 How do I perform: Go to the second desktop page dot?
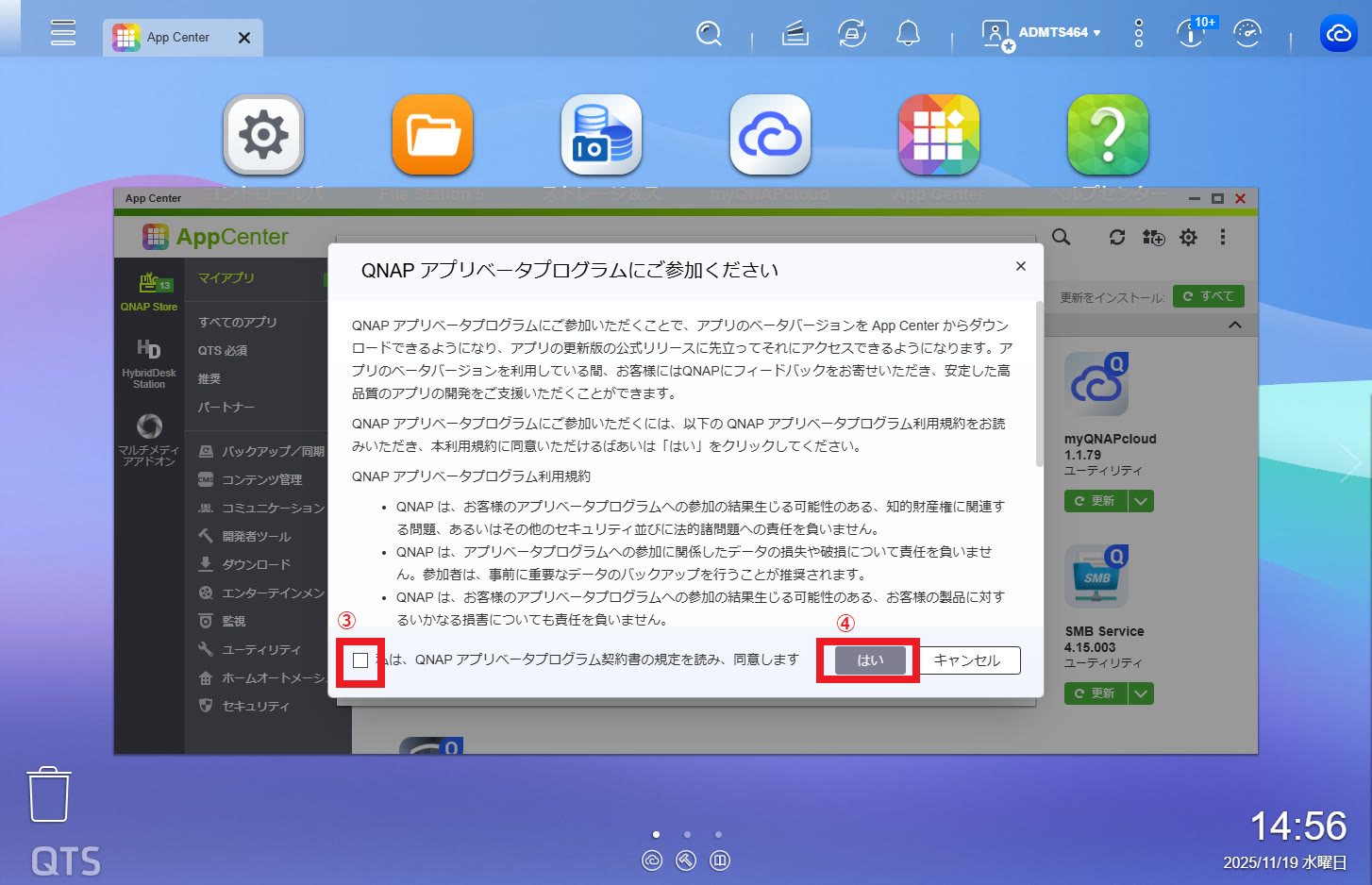click(x=687, y=834)
